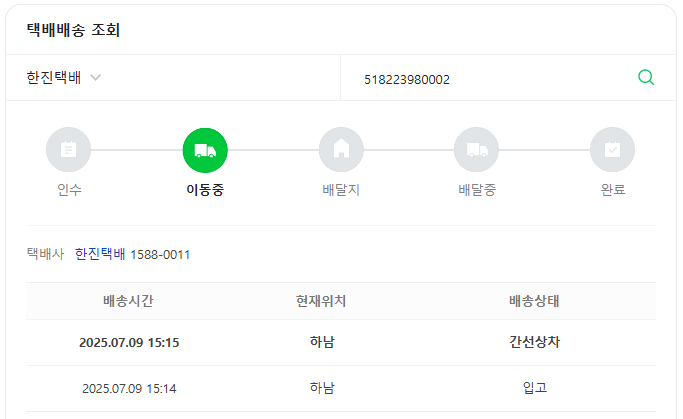
Task: Click the green 이동중 truck icon
Action: tap(205, 150)
